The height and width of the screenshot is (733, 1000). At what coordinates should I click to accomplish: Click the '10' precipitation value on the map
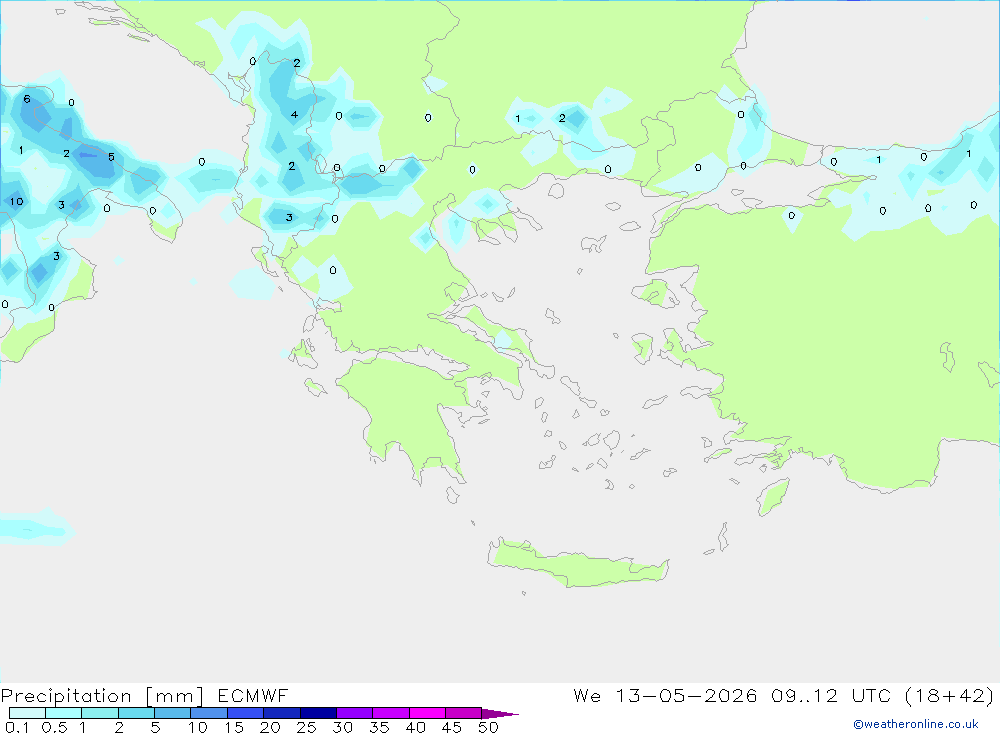click(x=16, y=202)
